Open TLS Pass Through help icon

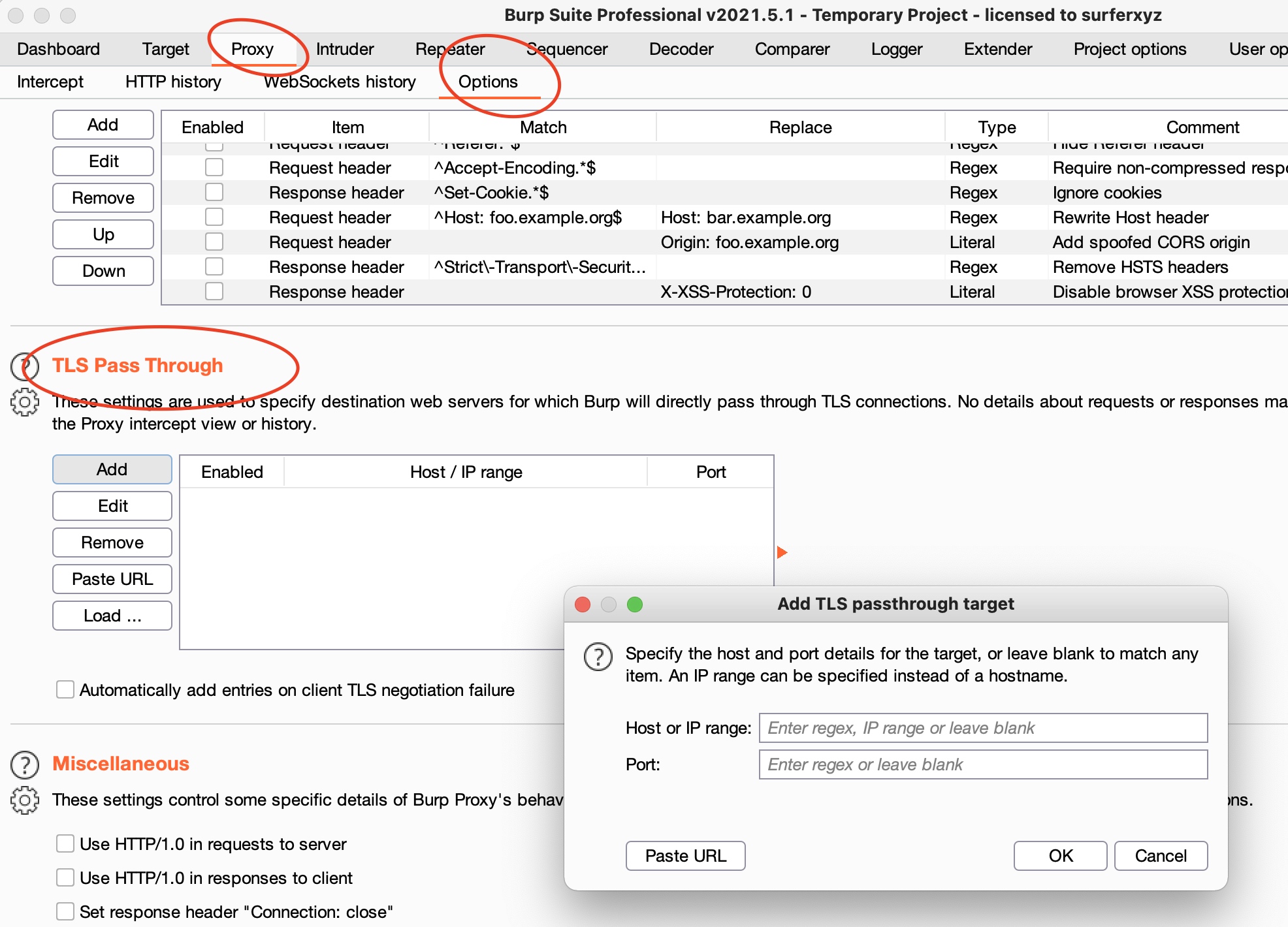click(x=25, y=366)
